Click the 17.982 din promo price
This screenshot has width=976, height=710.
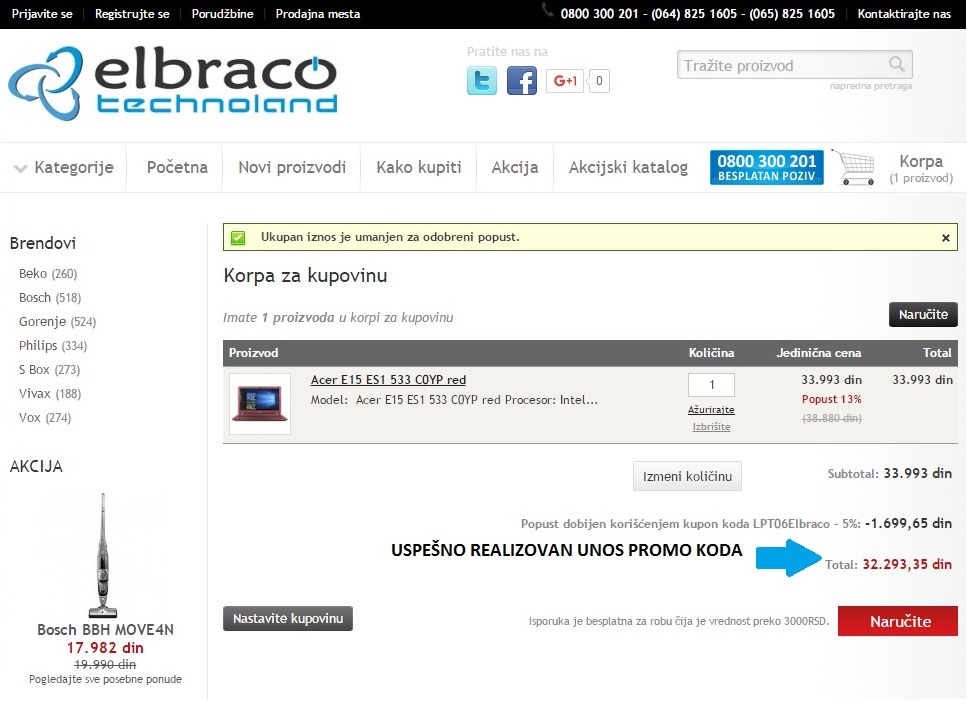(105, 648)
